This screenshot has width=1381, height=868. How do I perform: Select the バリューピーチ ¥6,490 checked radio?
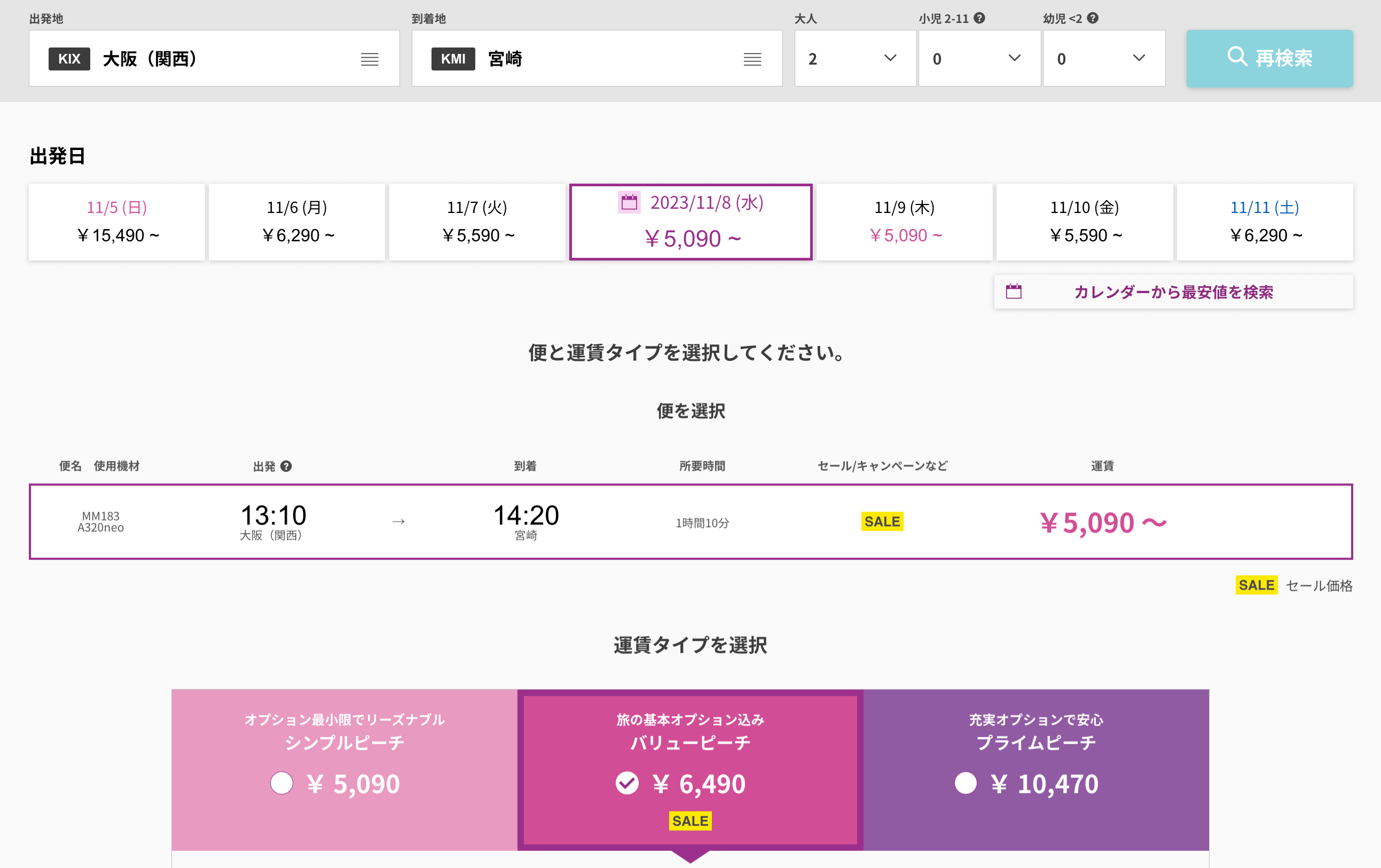click(x=627, y=783)
